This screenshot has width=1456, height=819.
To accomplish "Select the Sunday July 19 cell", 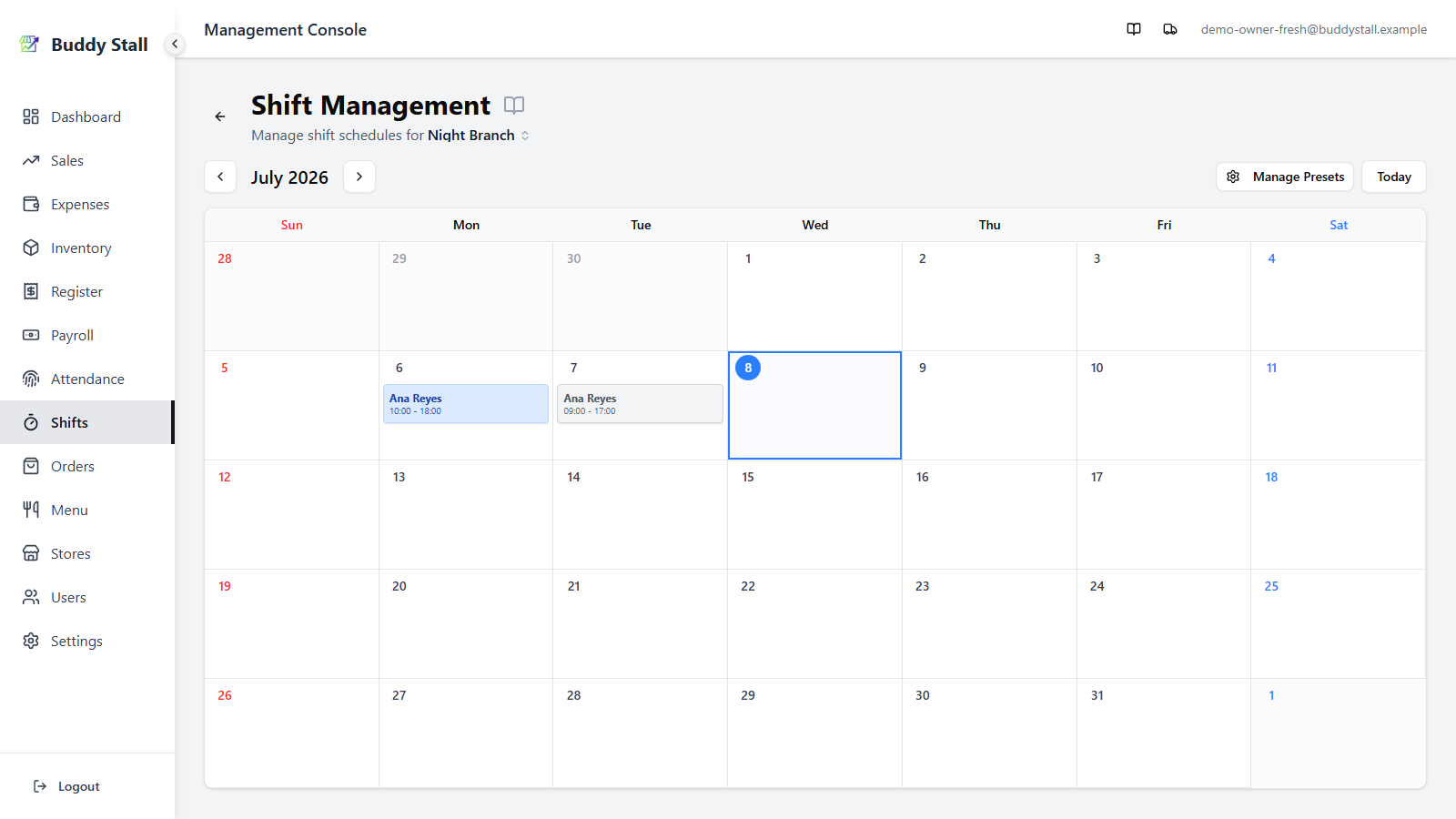I will click(x=291, y=624).
